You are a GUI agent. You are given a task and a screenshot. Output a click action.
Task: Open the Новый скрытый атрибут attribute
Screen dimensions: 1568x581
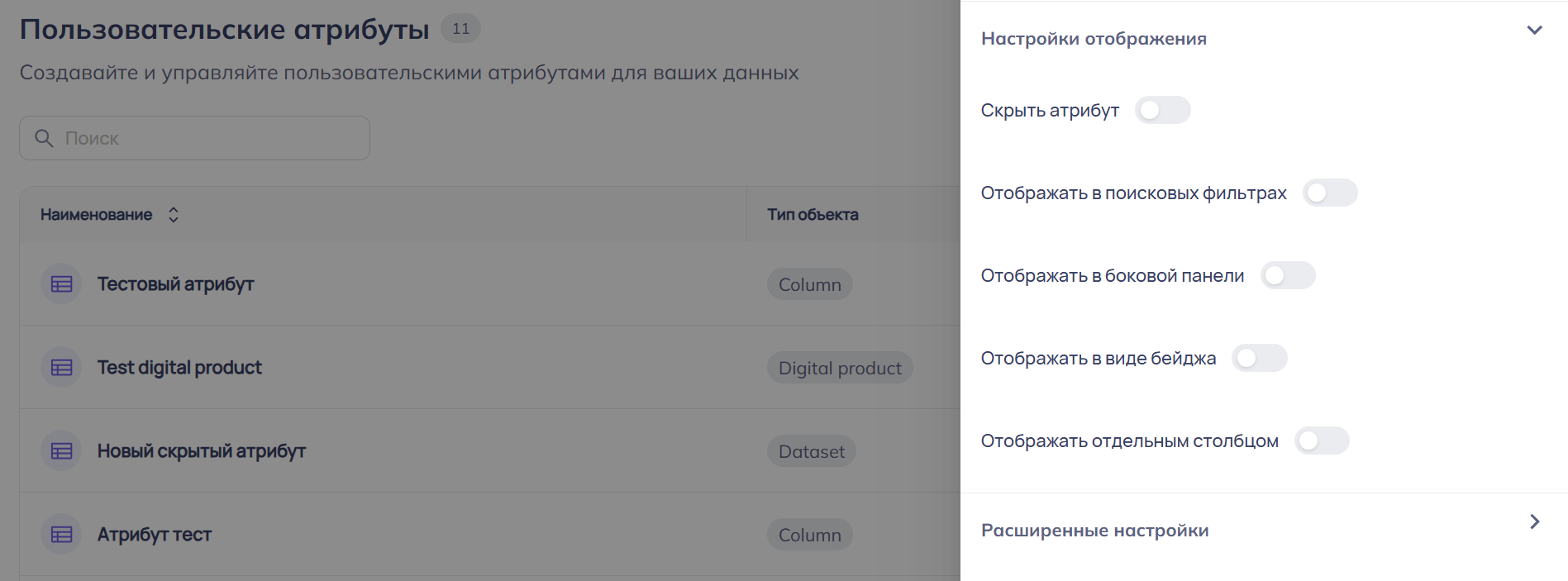[201, 451]
